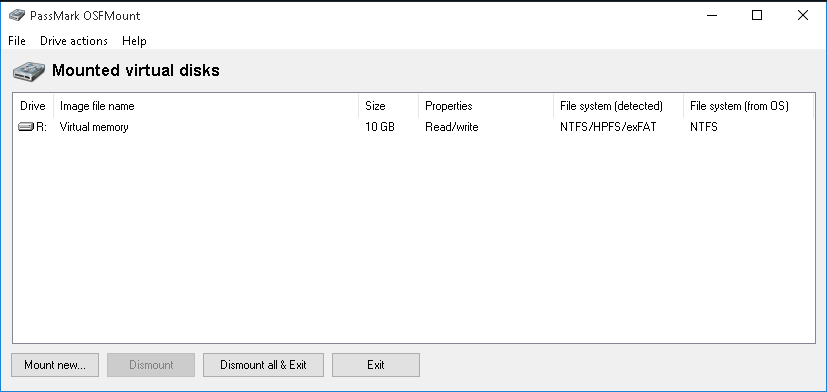Click the NTFS from OS cell
This screenshot has height=392, width=827.
point(704,127)
